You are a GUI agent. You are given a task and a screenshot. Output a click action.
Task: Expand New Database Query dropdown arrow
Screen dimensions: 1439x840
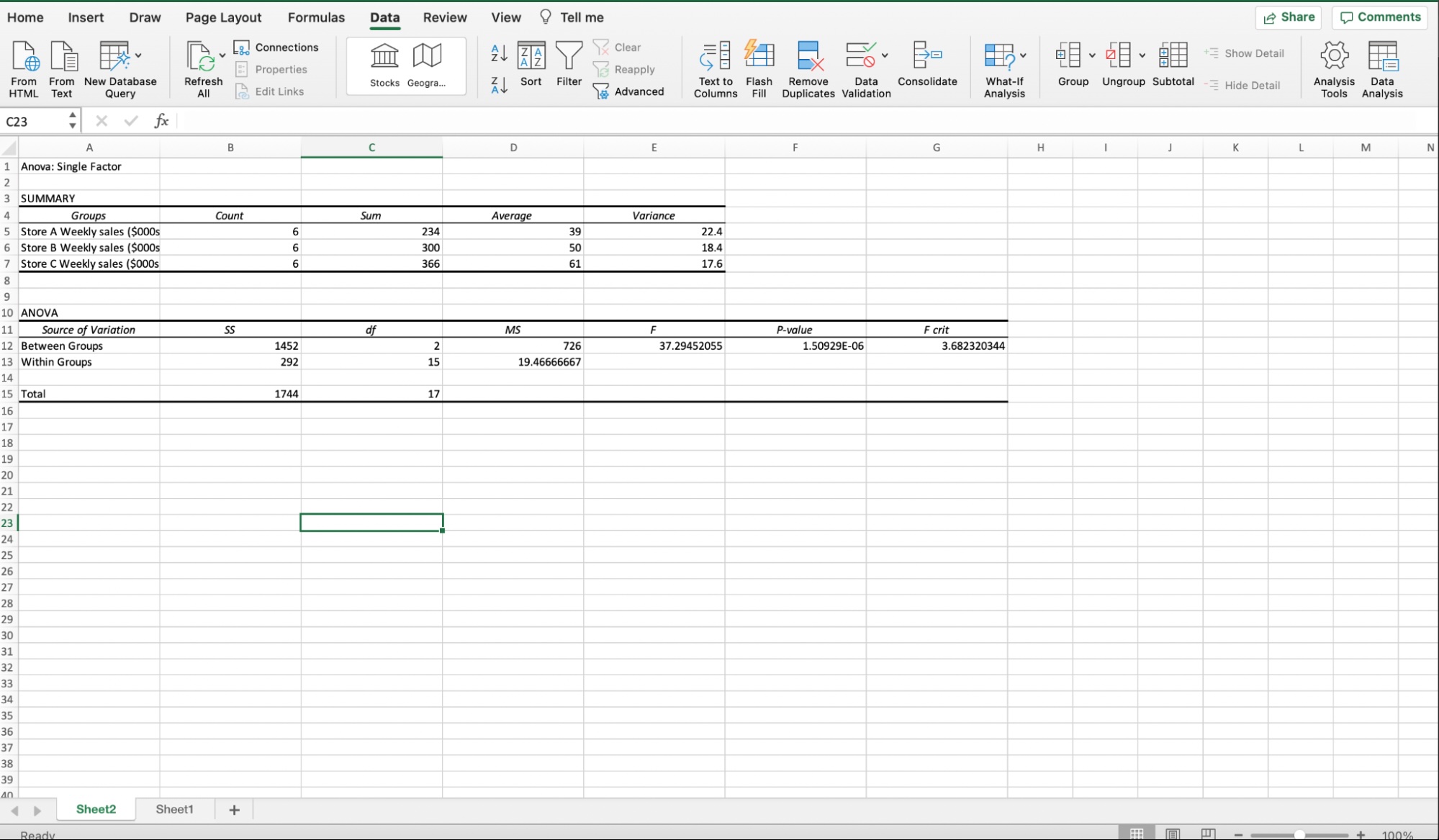pos(138,55)
